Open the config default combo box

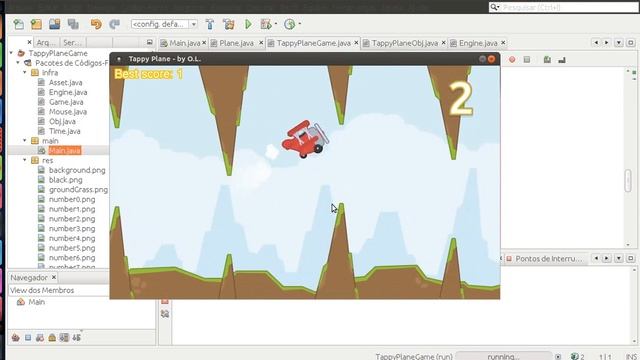pyautogui.click(x=164, y=24)
